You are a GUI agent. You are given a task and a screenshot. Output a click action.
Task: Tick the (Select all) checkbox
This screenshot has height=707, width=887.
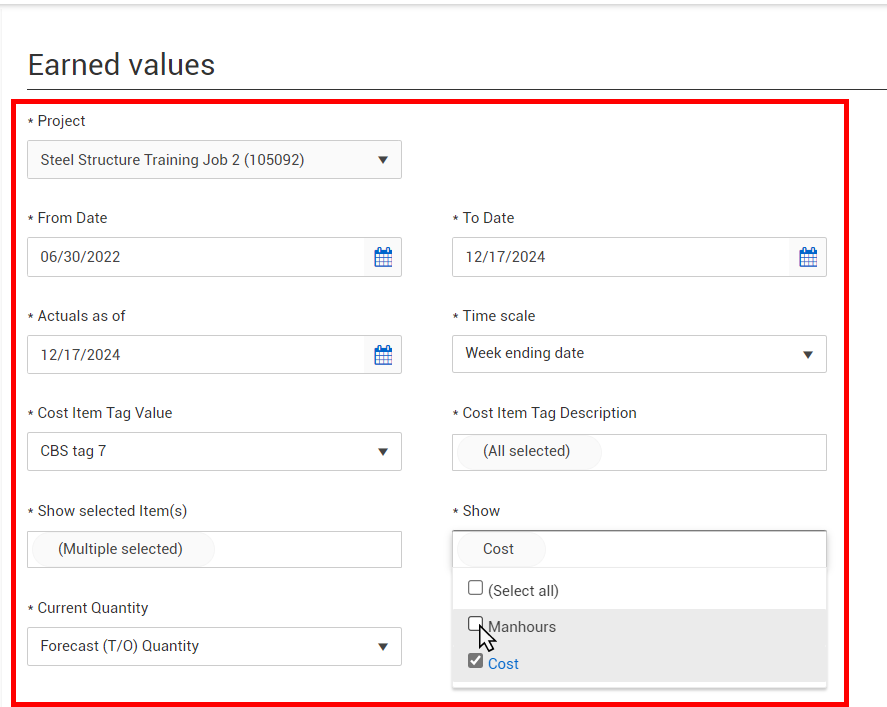[x=475, y=588]
